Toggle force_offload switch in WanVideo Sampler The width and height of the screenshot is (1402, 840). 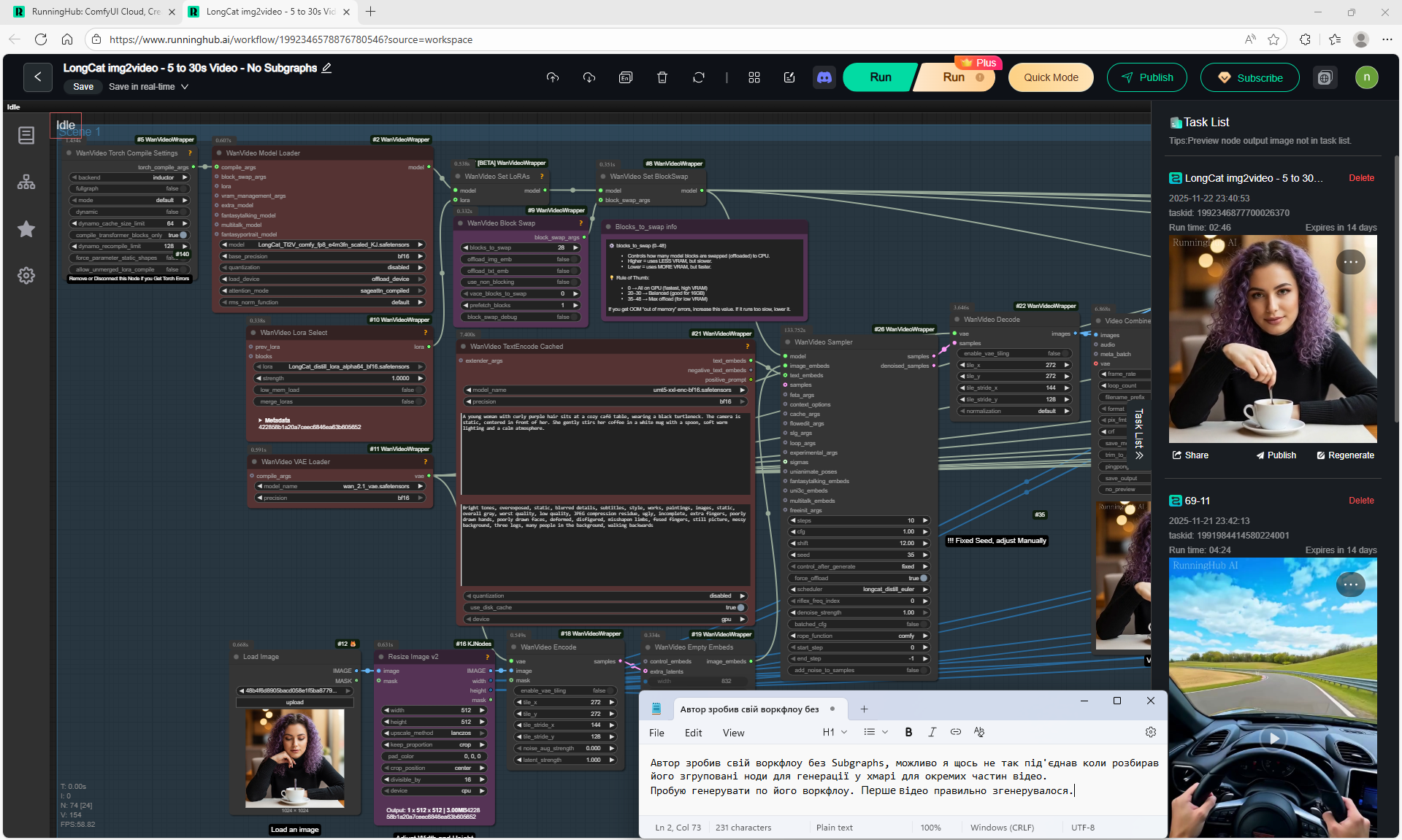tap(923, 578)
